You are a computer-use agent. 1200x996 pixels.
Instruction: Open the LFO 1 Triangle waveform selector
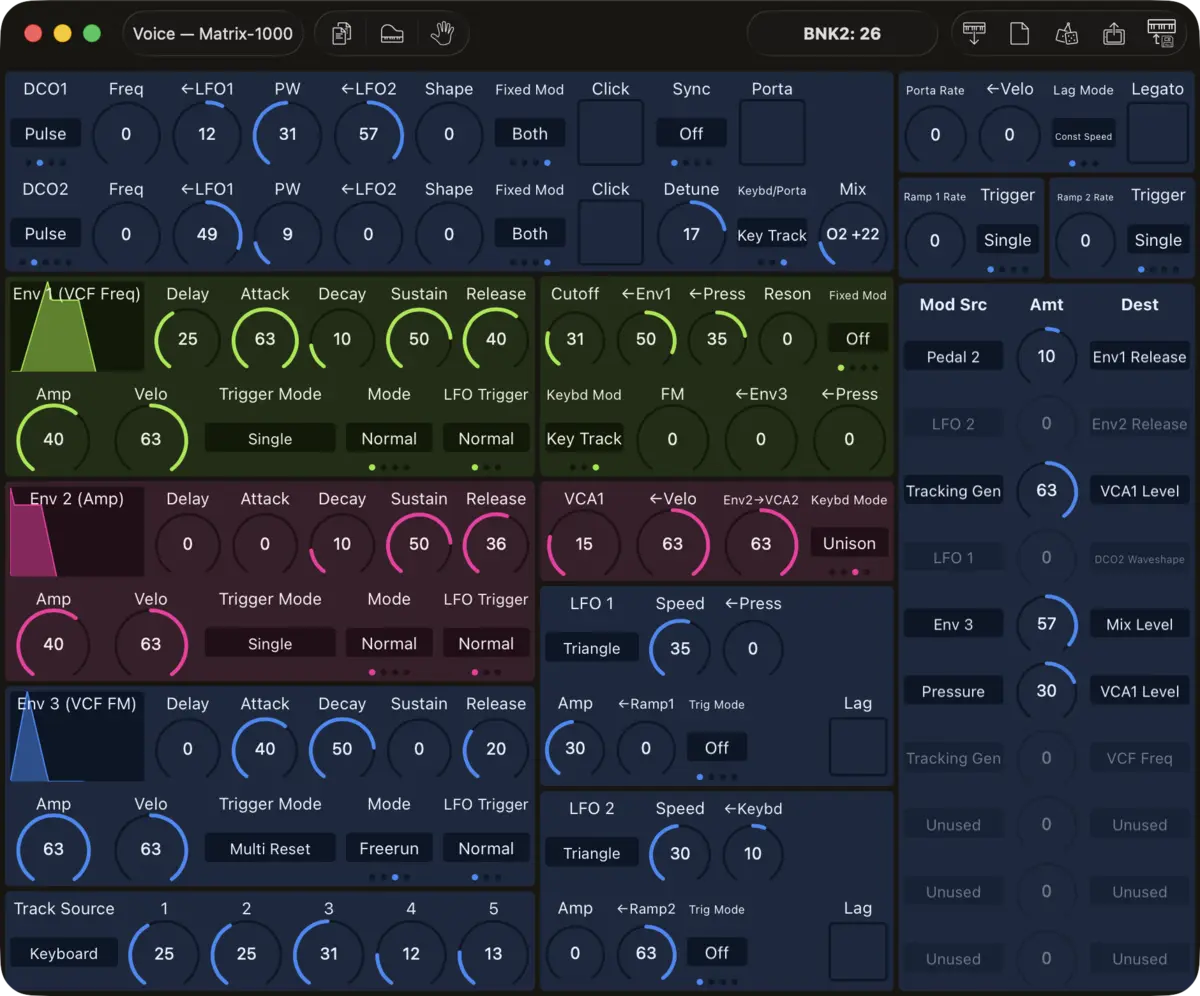click(592, 648)
